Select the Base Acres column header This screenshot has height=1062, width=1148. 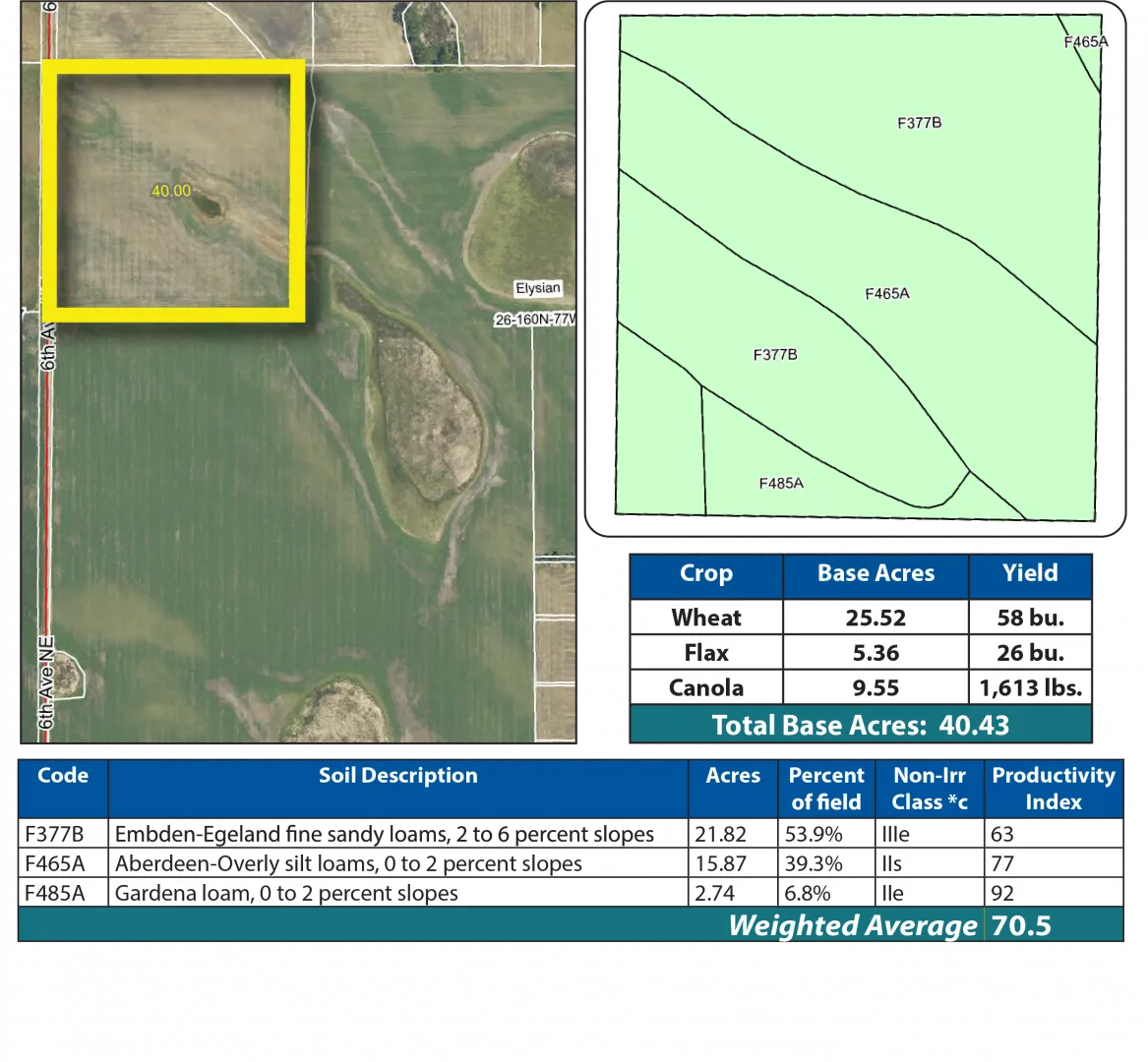876,574
